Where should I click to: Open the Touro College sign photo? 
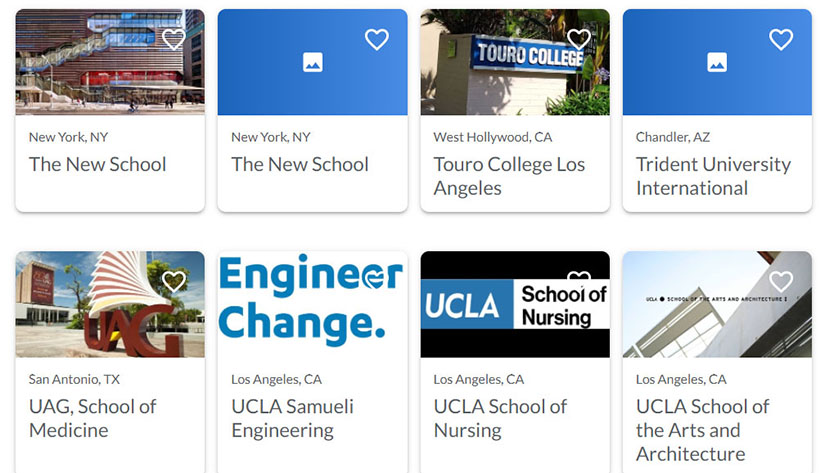coord(515,62)
